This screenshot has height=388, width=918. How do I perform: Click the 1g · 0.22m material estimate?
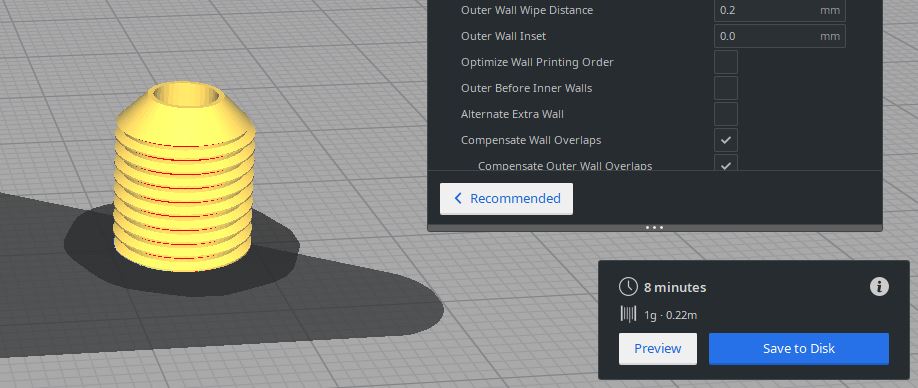670,315
